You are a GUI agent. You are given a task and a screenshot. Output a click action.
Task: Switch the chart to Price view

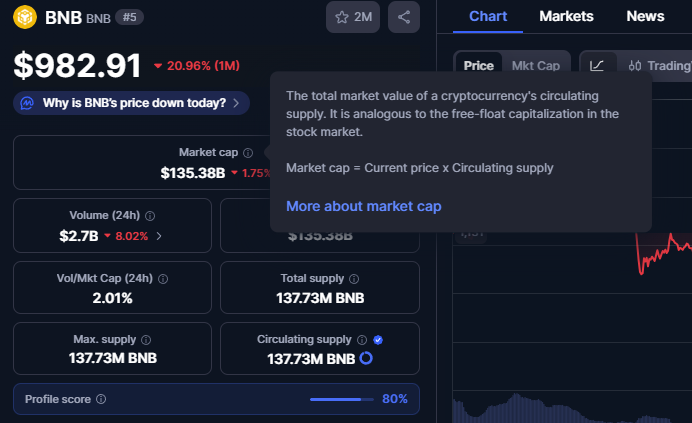pyautogui.click(x=479, y=66)
